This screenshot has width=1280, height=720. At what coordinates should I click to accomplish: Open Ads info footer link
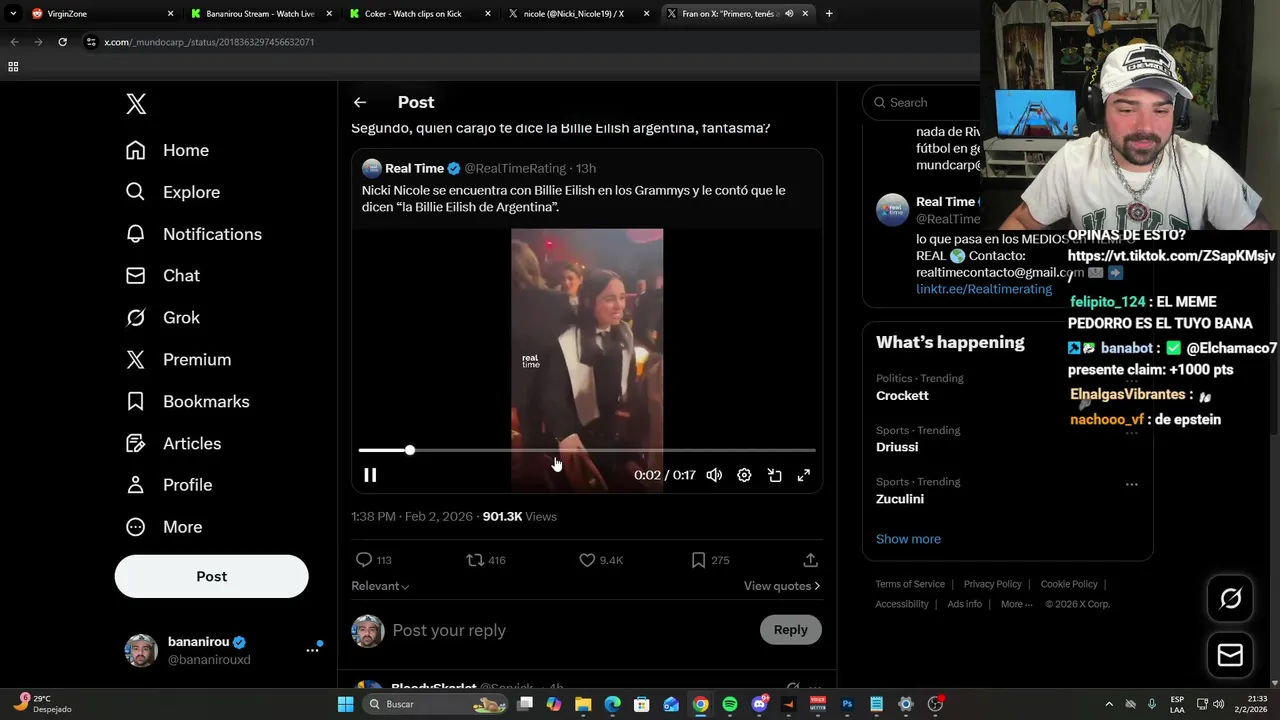pyautogui.click(x=964, y=604)
